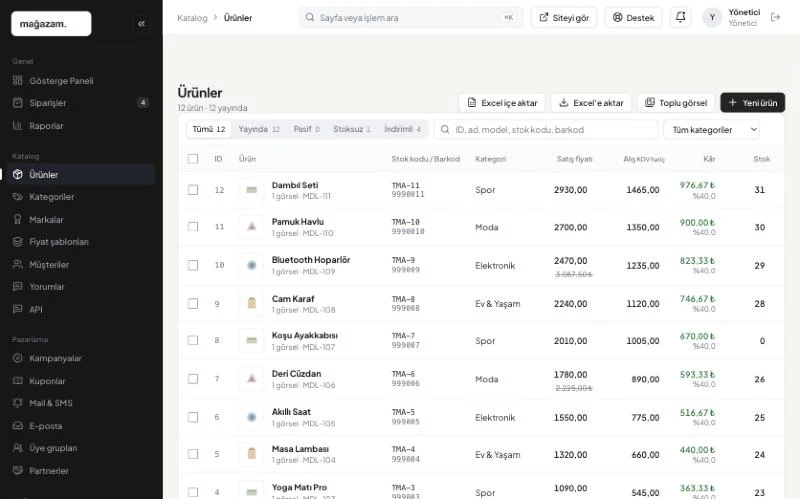The image size is (800, 499).
Task: Click the Siparişler badge showing 4
Action: tap(143, 103)
